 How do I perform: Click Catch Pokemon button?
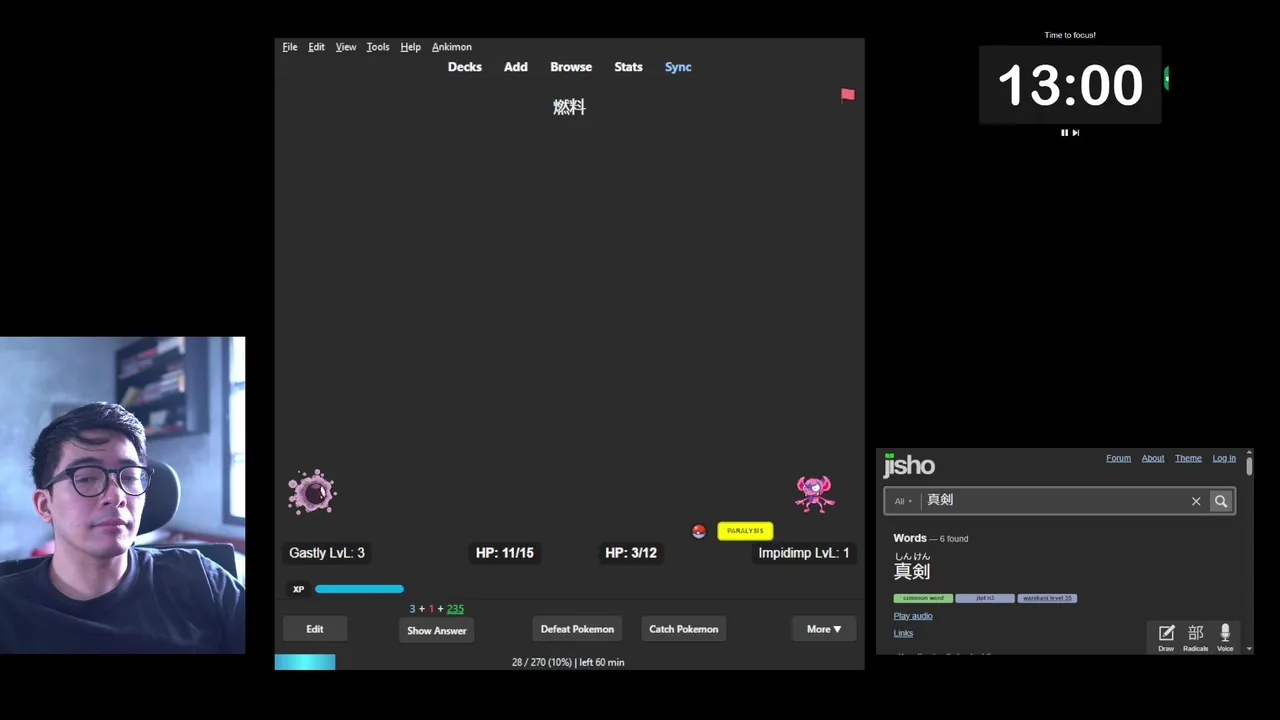(x=684, y=629)
